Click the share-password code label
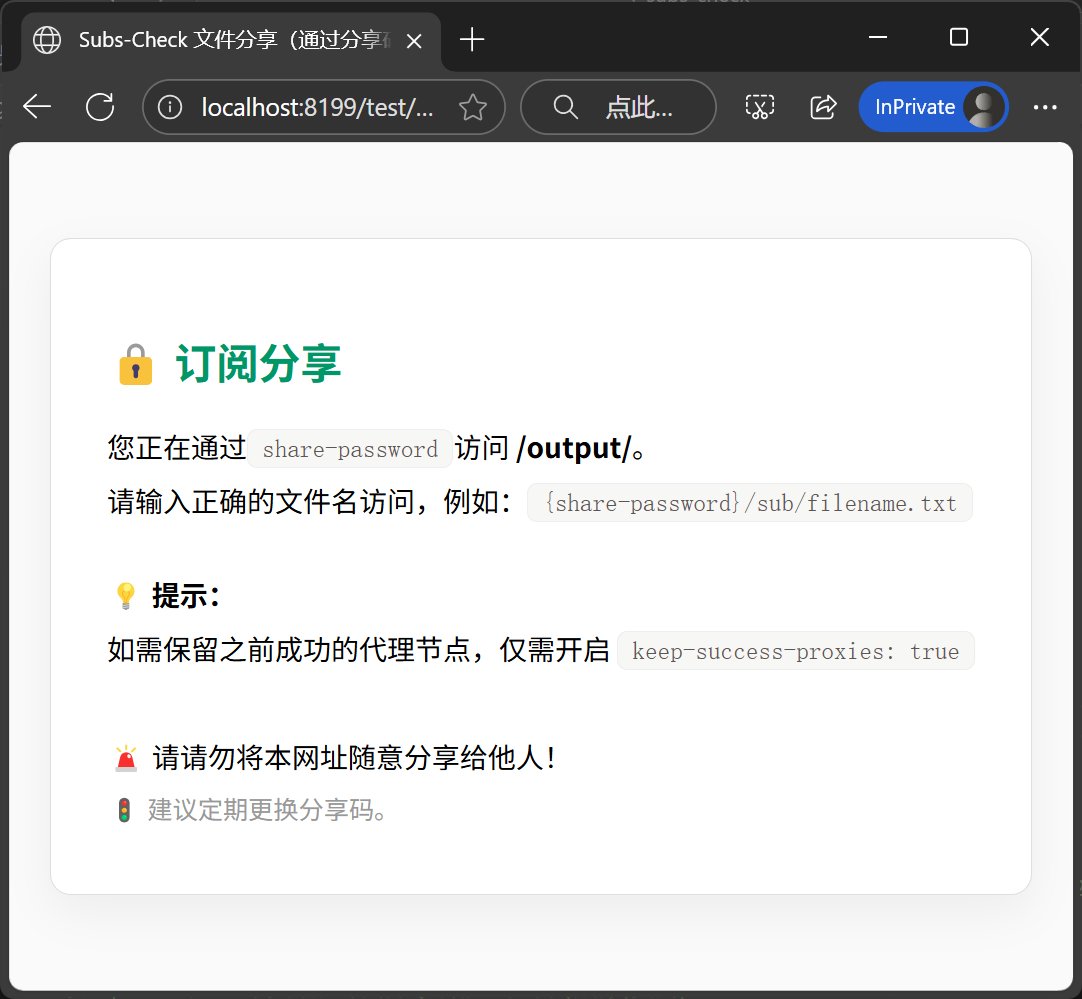This screenshot has width=1082, height=999. coord(350,449)
